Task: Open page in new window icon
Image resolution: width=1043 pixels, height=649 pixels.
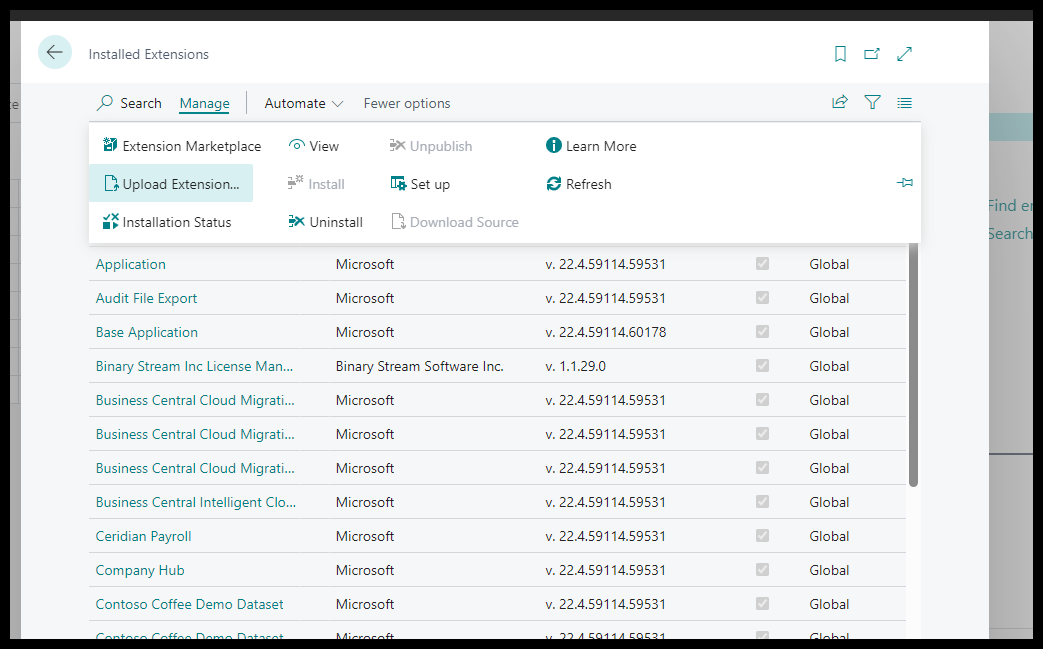Action: point(872,54)
